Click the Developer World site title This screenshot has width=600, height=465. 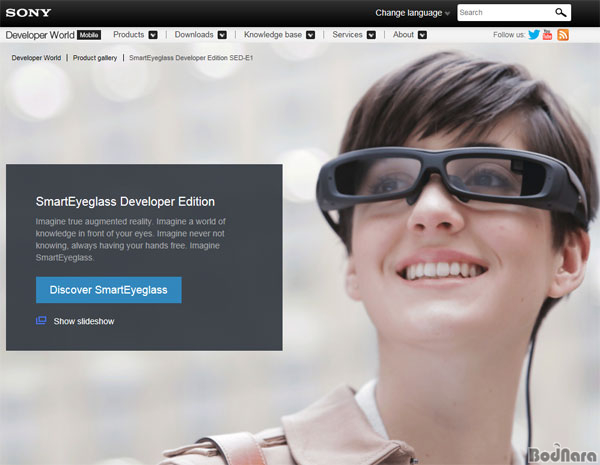click(x=40, y=35)
